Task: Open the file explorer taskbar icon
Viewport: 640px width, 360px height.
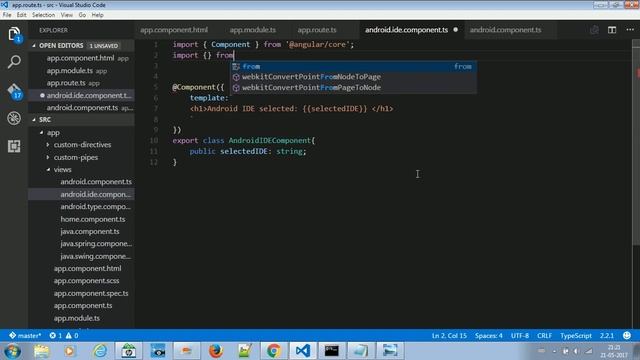Action: point(41,351)
